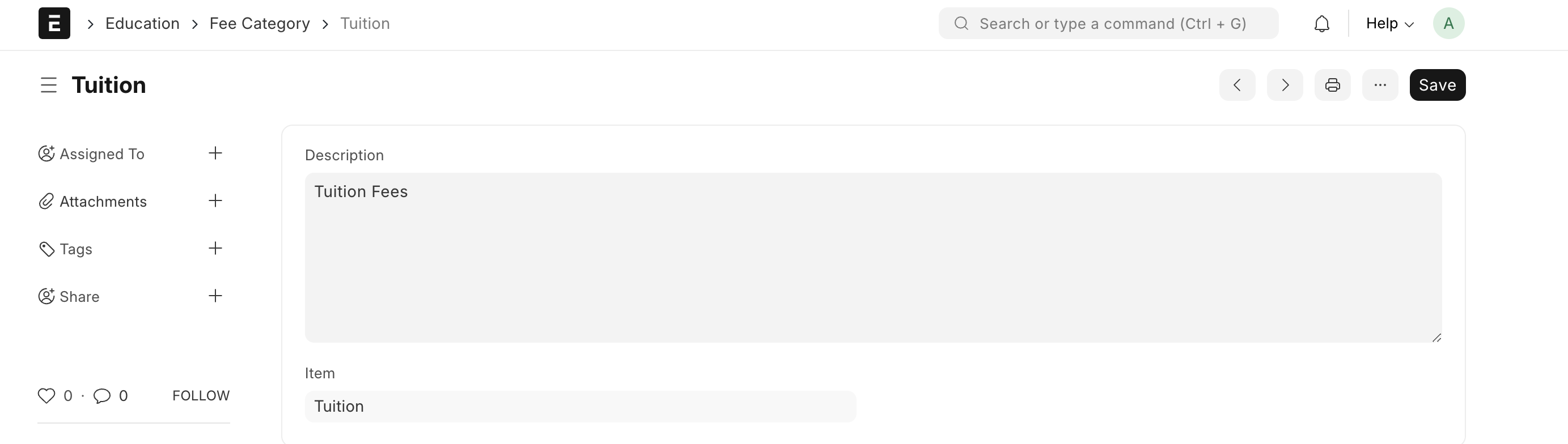
Task: Open the ellipsis more-options menu
Action: coord(1380,85)
